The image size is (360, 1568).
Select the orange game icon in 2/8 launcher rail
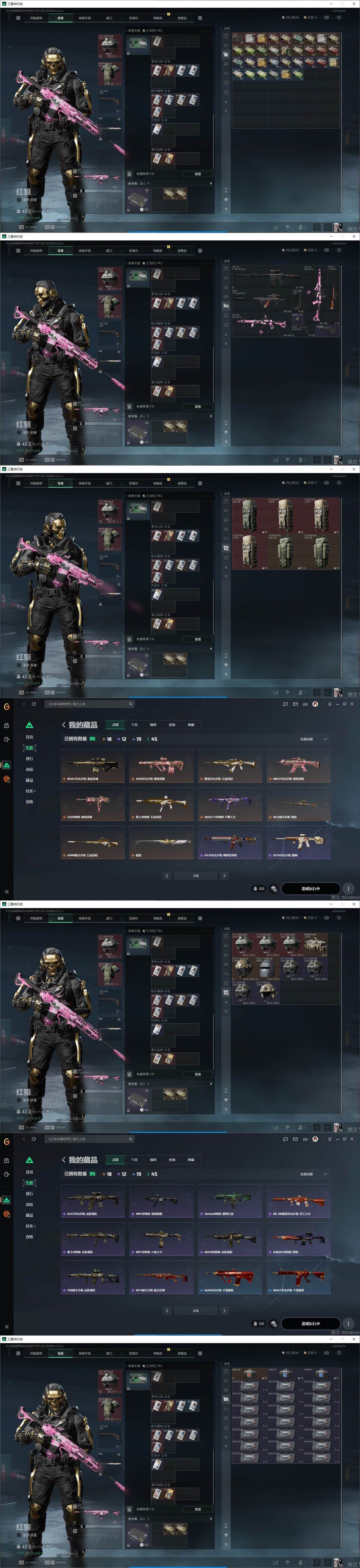pos(7,1214)
